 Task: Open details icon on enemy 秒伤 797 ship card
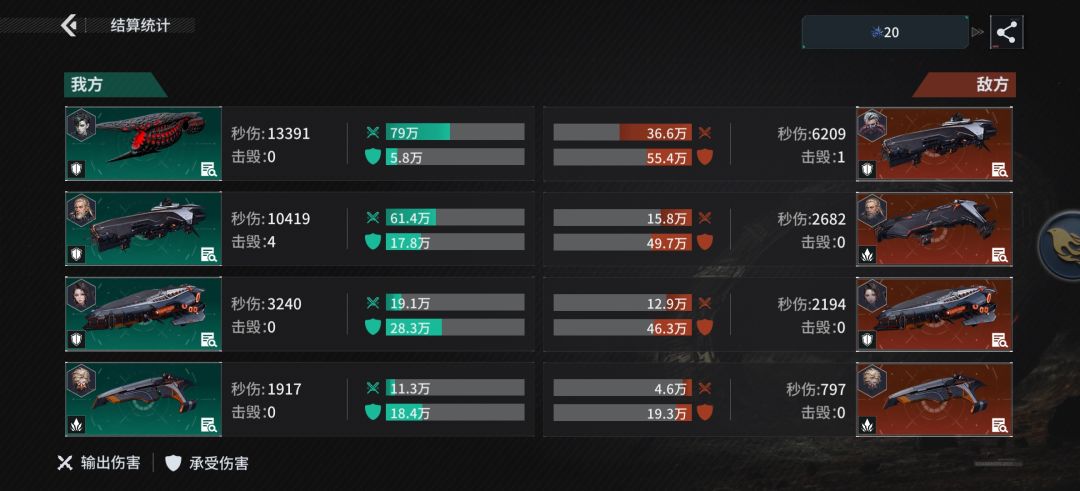coord(999,425)
